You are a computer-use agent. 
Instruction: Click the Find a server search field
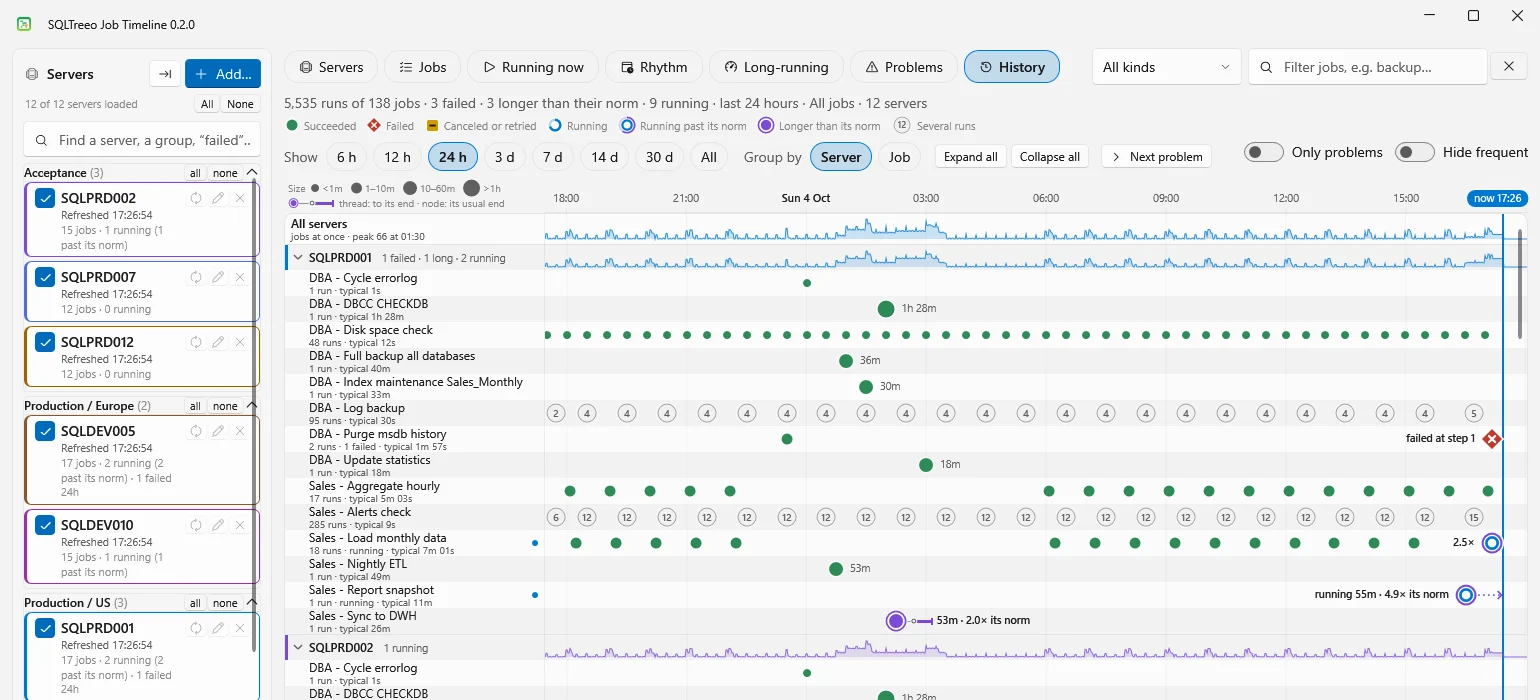(x=142, y=141)
